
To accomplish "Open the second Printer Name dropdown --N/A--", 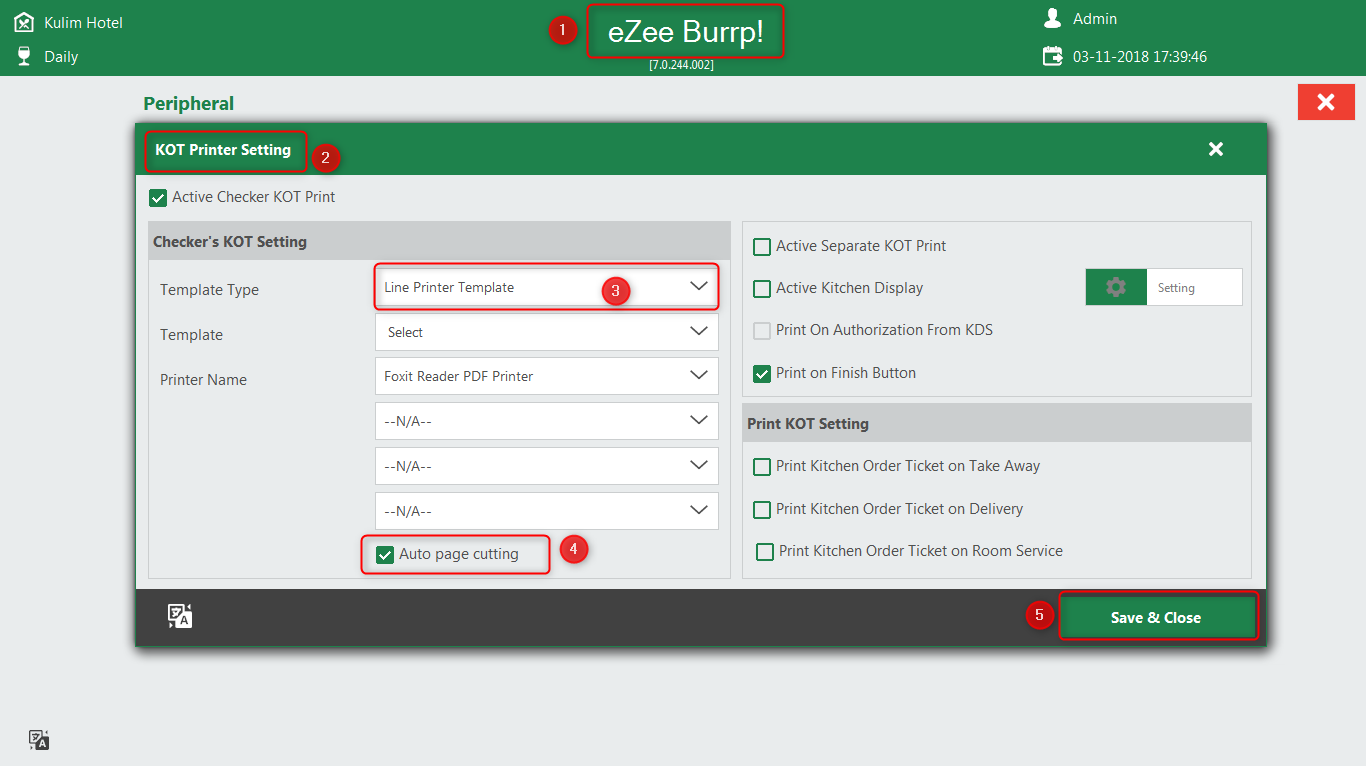I will 547,421.
